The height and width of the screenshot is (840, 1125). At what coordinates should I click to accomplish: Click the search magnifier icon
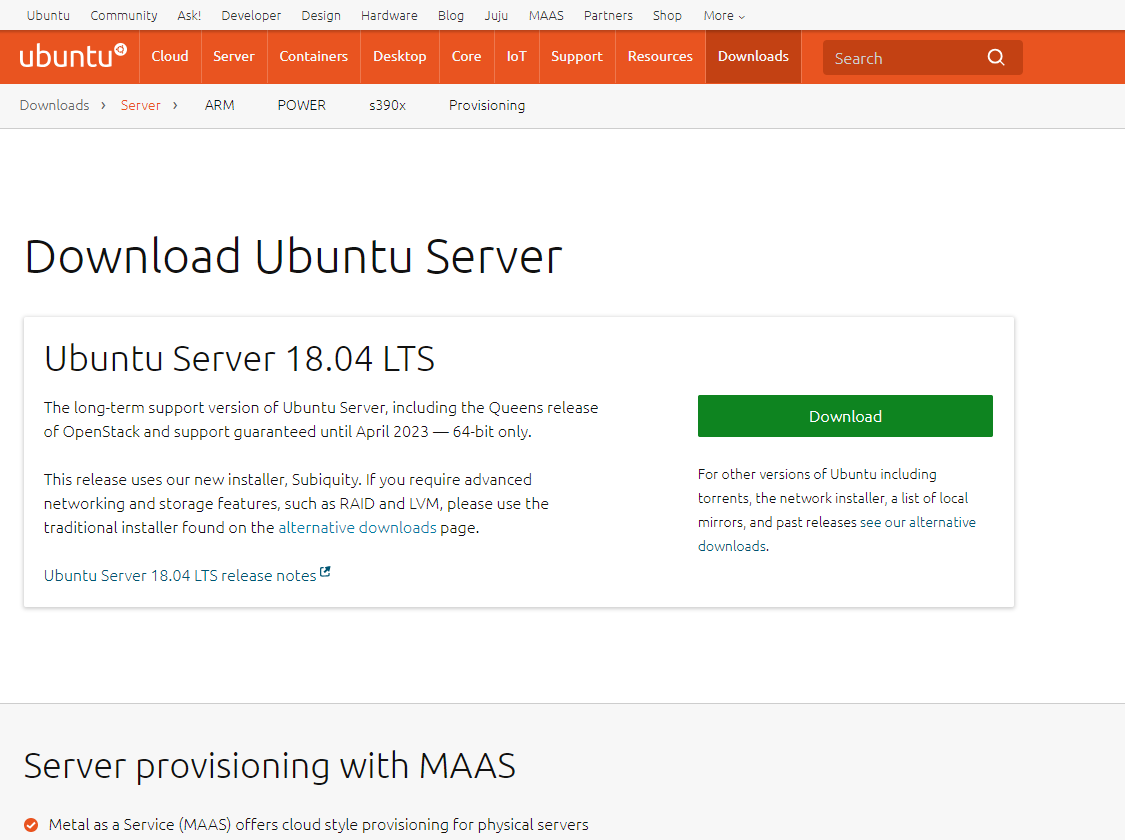[x=996, y=57]
